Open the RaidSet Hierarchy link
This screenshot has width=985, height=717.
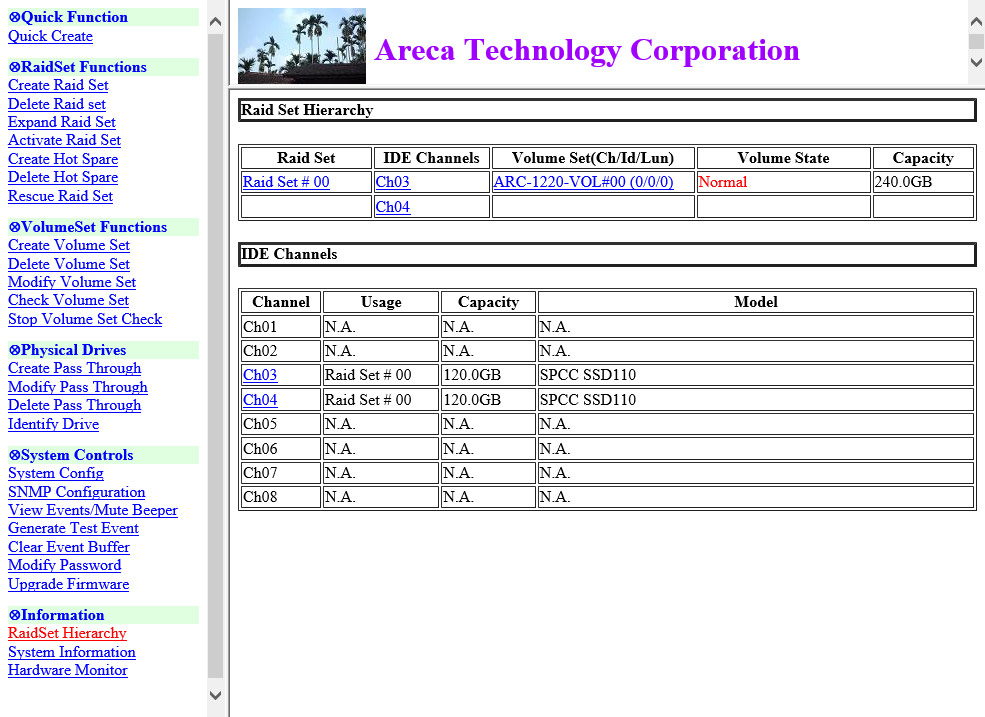67,634
